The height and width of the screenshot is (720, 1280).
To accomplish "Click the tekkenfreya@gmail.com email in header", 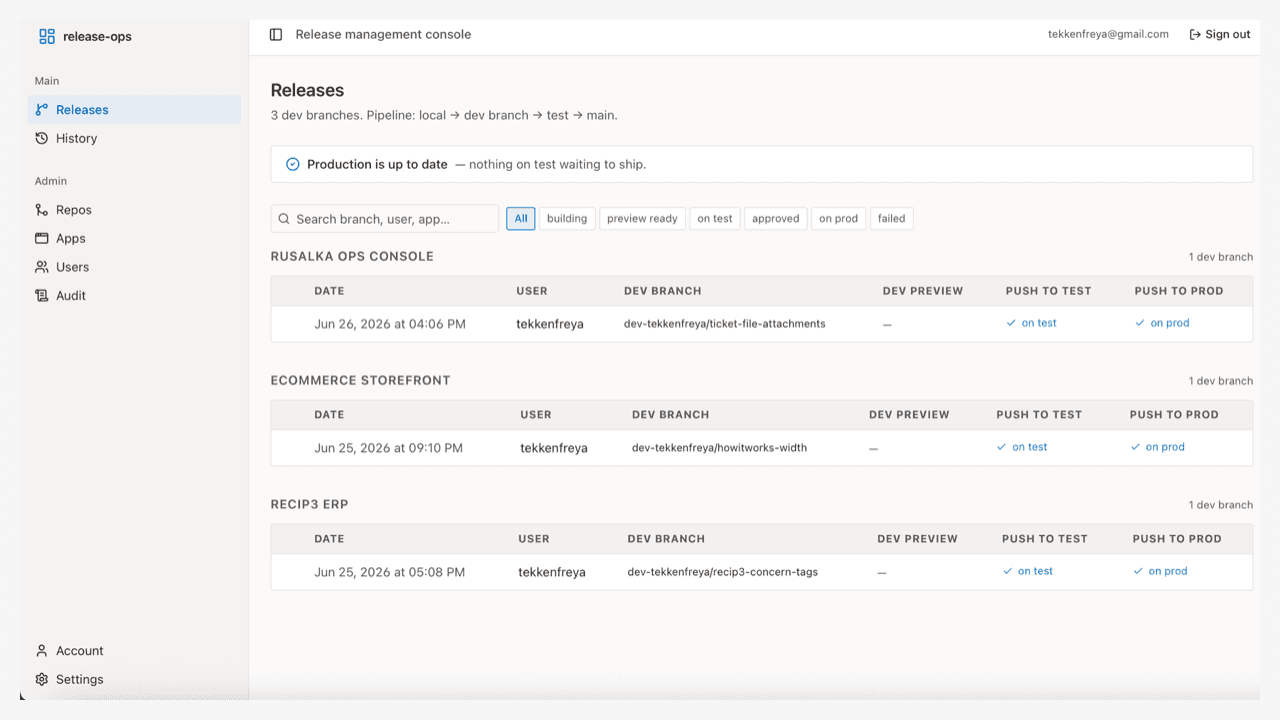I will point(1108,34).
